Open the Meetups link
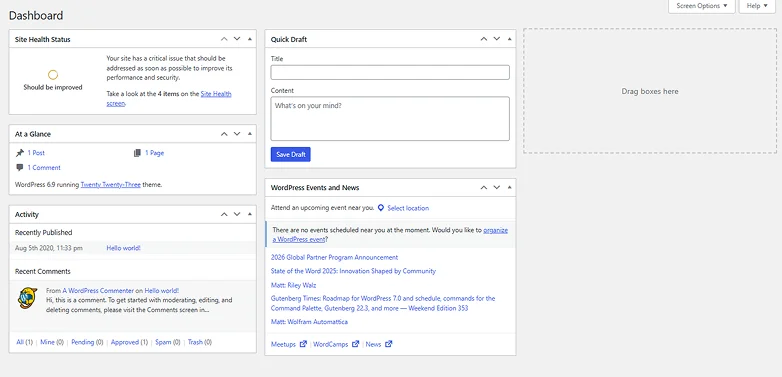Screen dimensions: 782x377 [x=283, y=344]
